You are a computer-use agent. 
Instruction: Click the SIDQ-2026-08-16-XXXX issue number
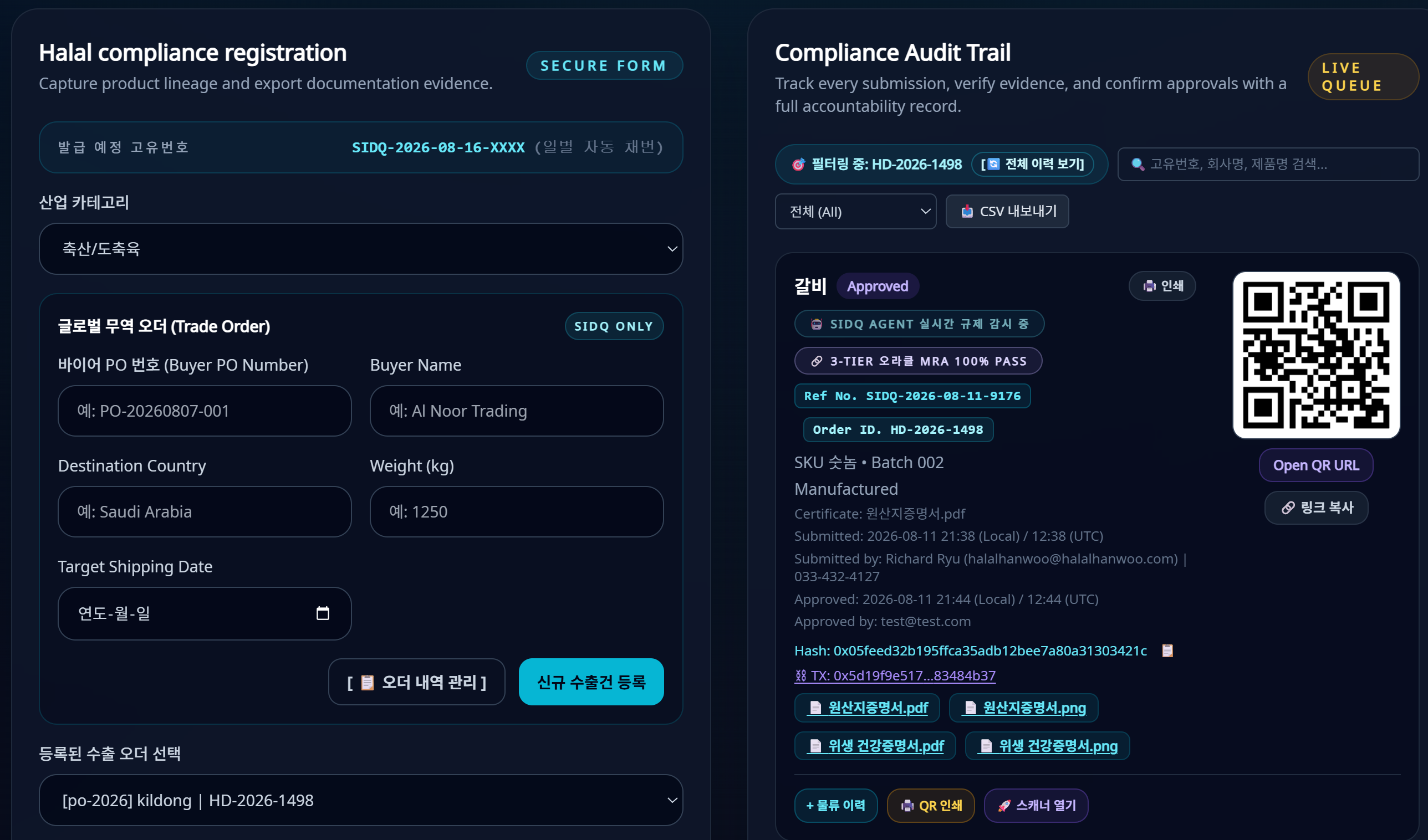438,147
